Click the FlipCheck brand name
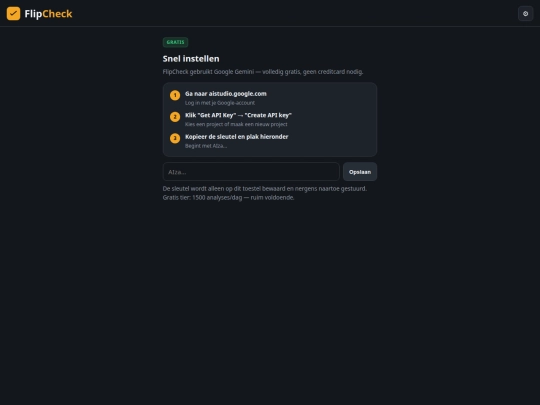This screenshot has height=405, width=540. (x=48, y=14)
